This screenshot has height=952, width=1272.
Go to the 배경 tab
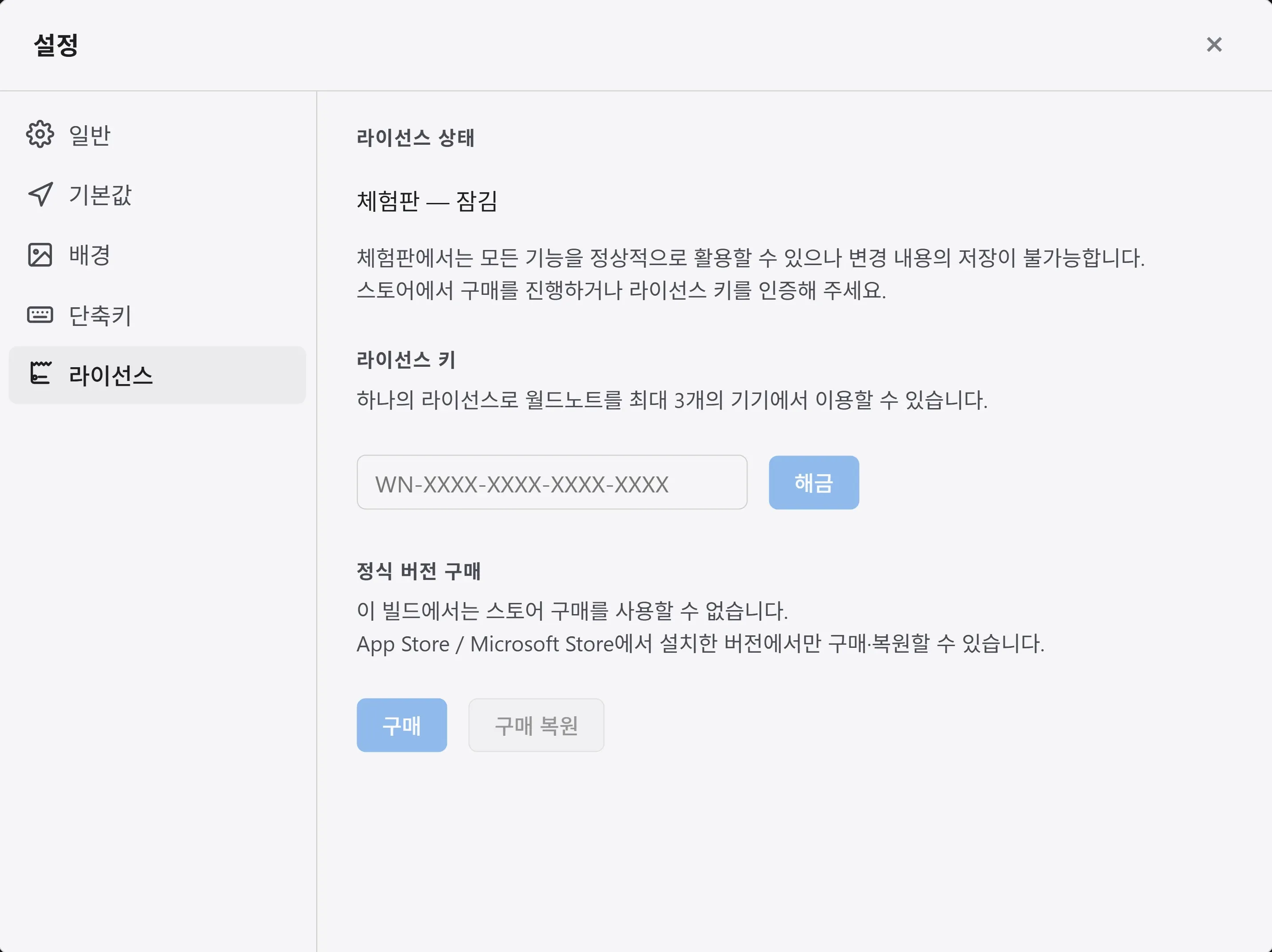point(157,255)
